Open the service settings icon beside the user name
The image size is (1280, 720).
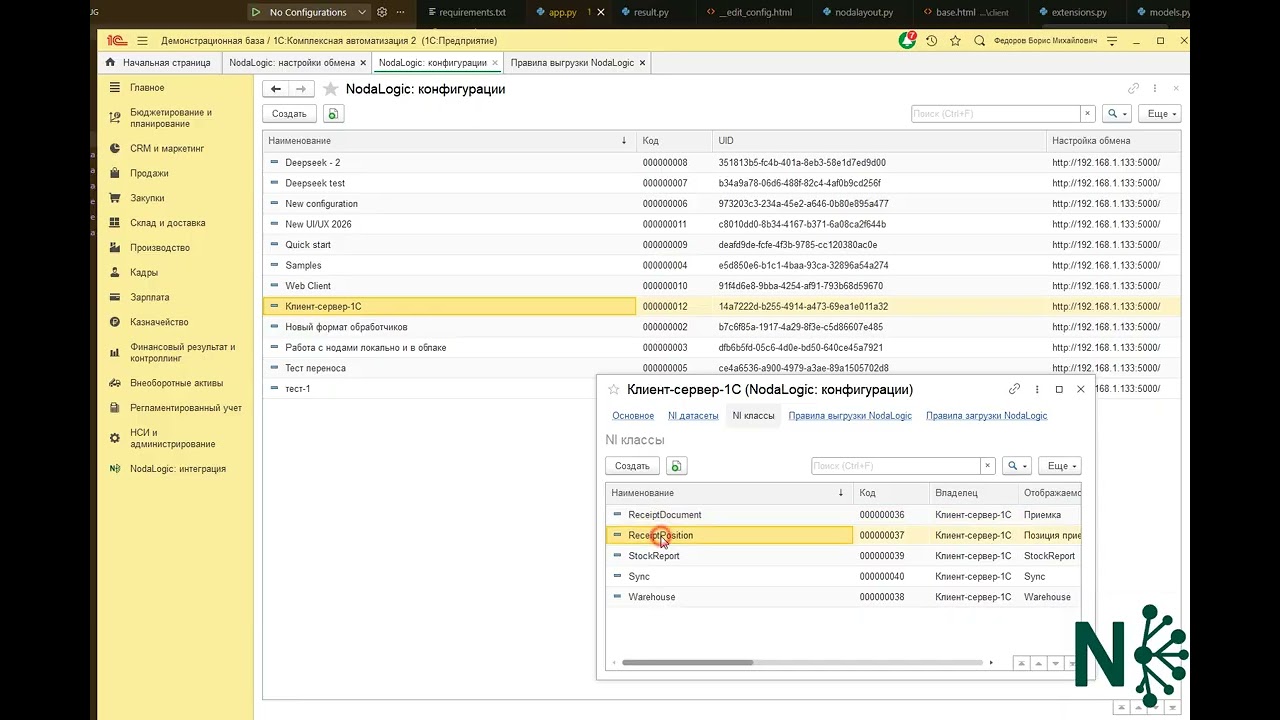[1112, 41]
